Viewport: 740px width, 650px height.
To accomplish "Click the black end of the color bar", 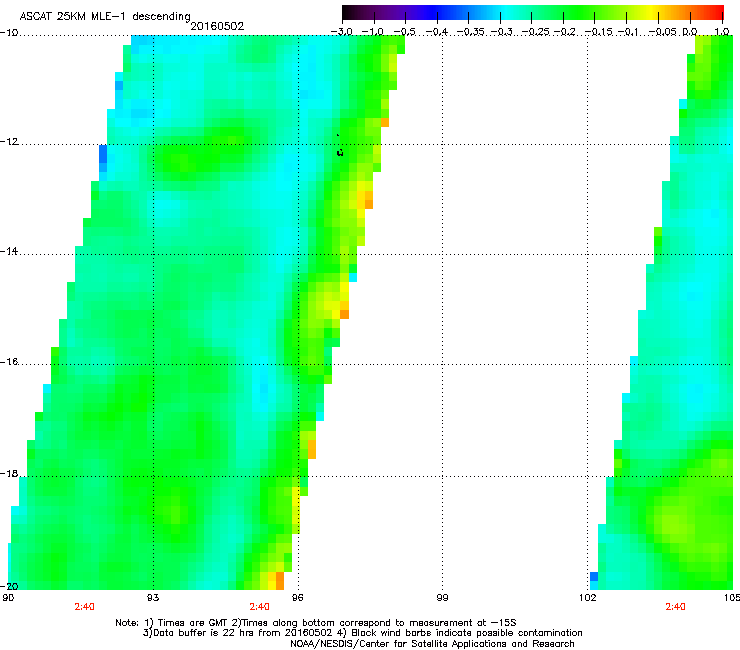I will coord(349,12).
